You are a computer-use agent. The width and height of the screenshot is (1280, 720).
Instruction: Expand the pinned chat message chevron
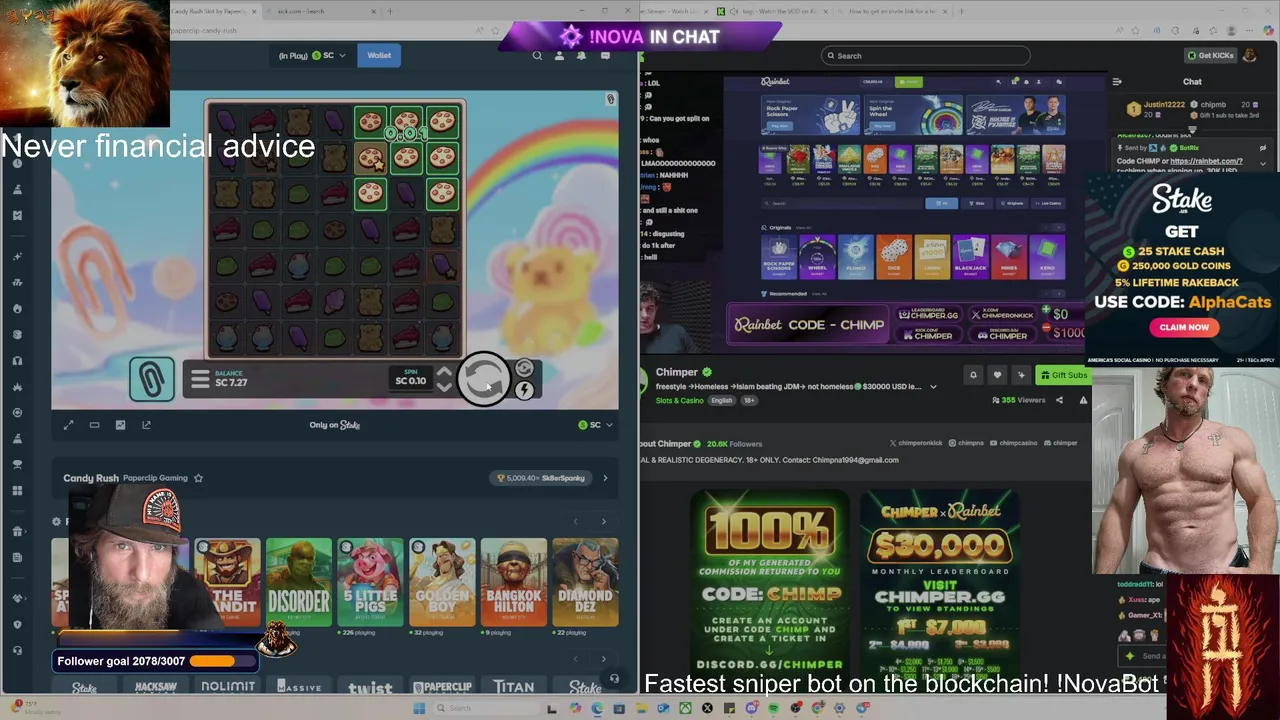pyautogui.click(x=1262, y=163)
